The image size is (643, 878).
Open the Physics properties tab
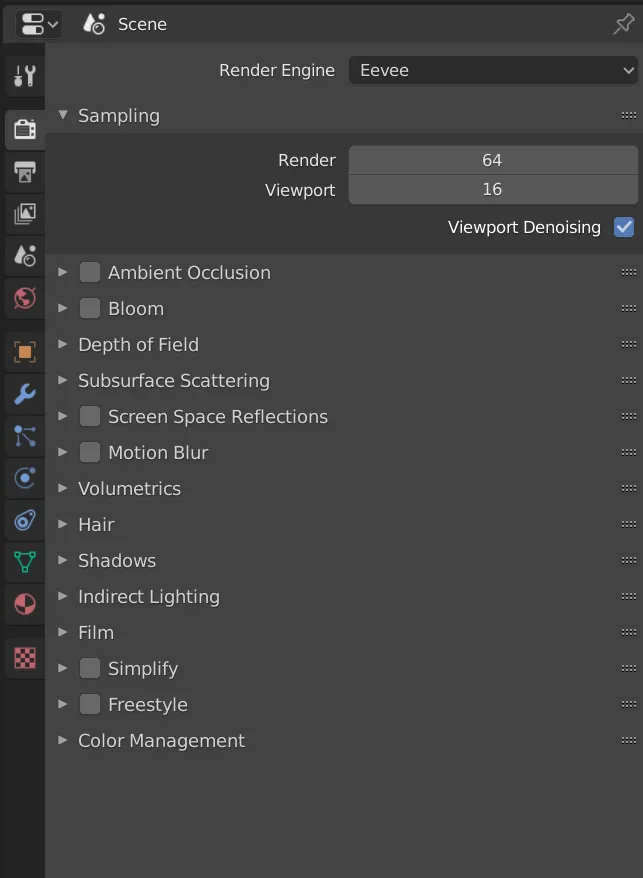(24, 478)
